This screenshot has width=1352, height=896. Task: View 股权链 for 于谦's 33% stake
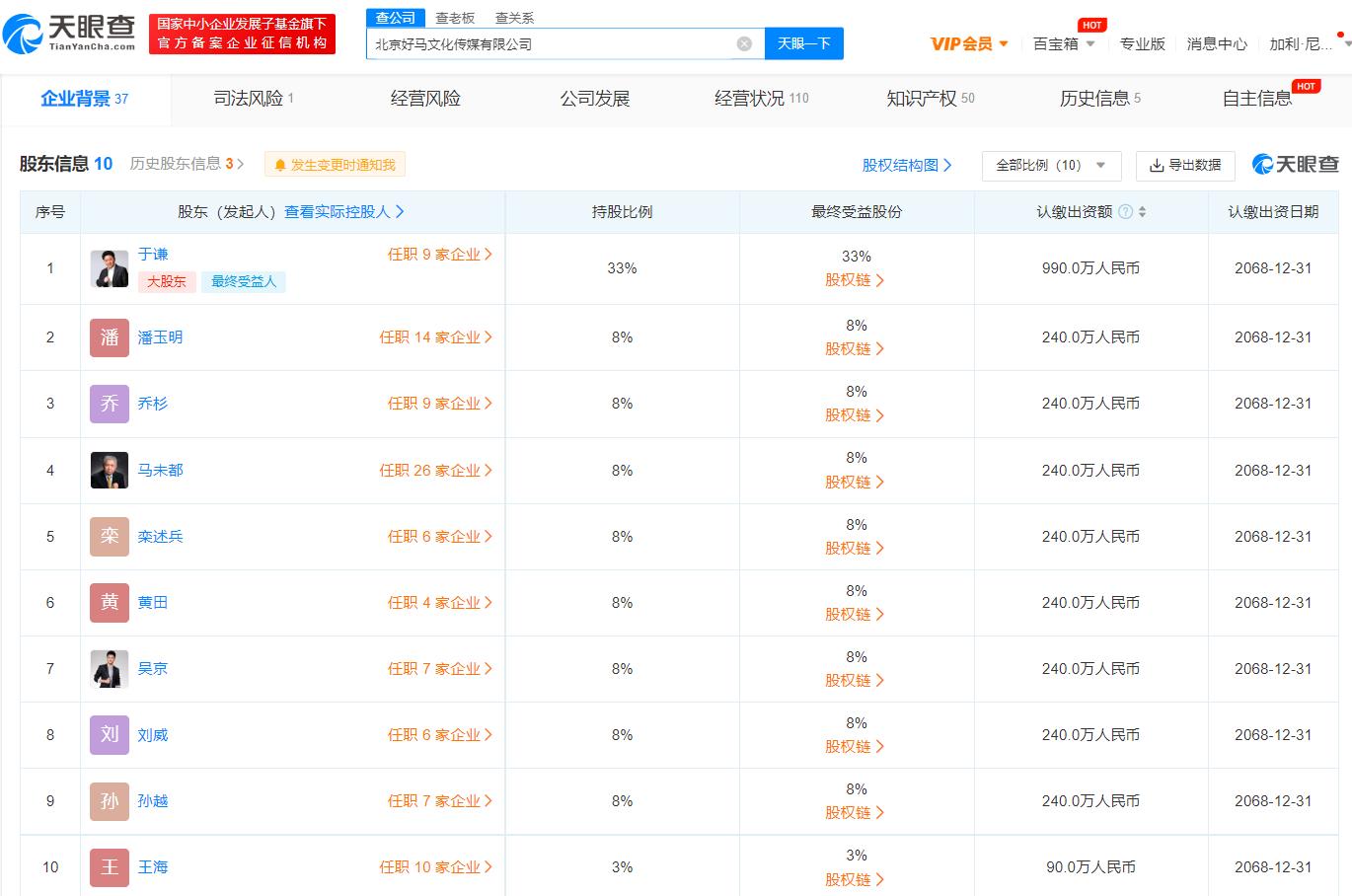(x=856, y=280)
